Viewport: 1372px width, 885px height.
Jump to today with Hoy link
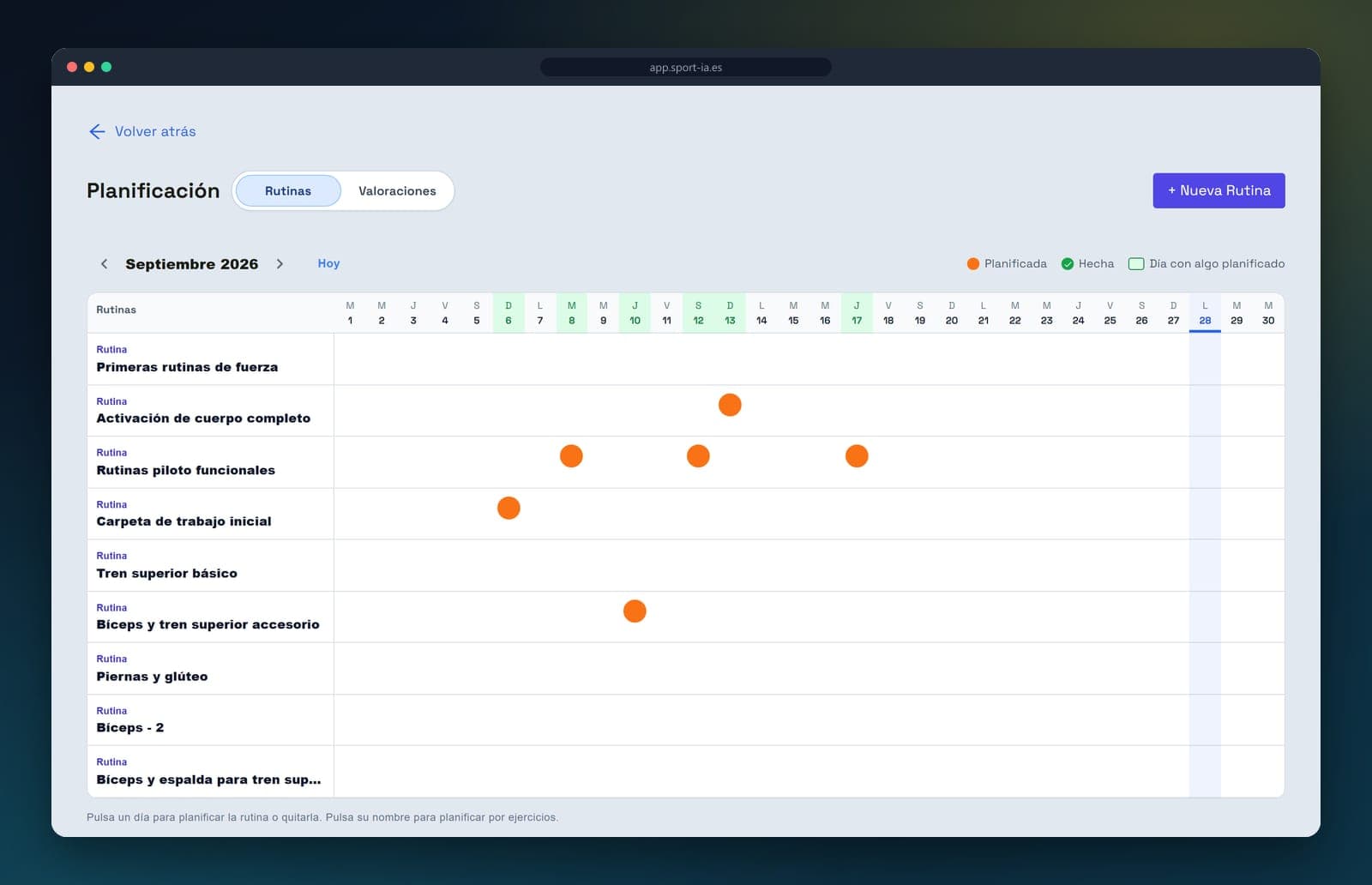point(328,263)
